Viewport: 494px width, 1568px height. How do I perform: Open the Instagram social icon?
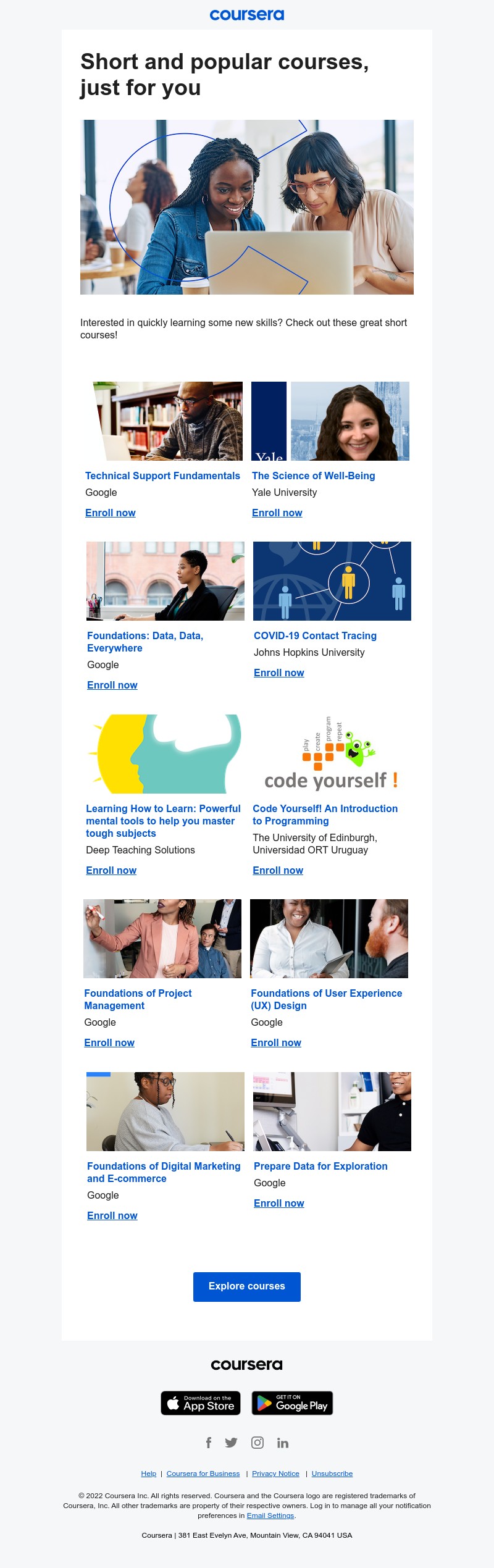click(257, 1443)
